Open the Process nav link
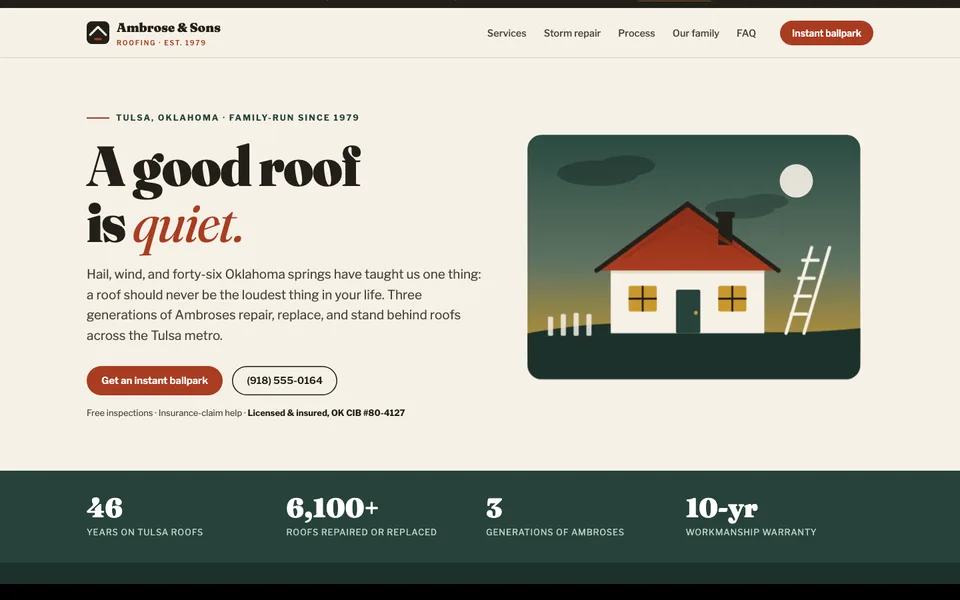 point(636,33)
